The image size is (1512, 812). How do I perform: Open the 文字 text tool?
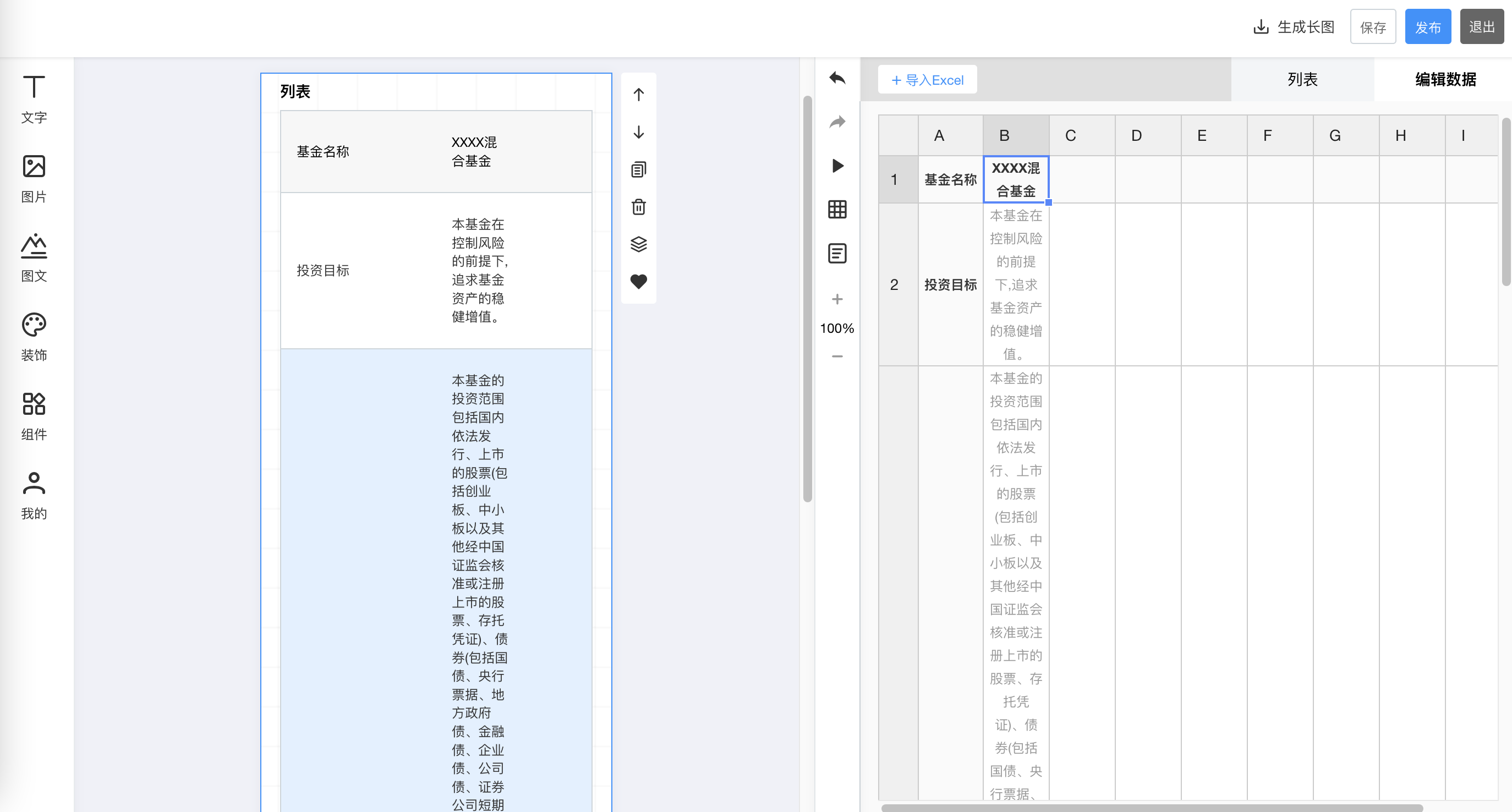(x=34, y=99)
